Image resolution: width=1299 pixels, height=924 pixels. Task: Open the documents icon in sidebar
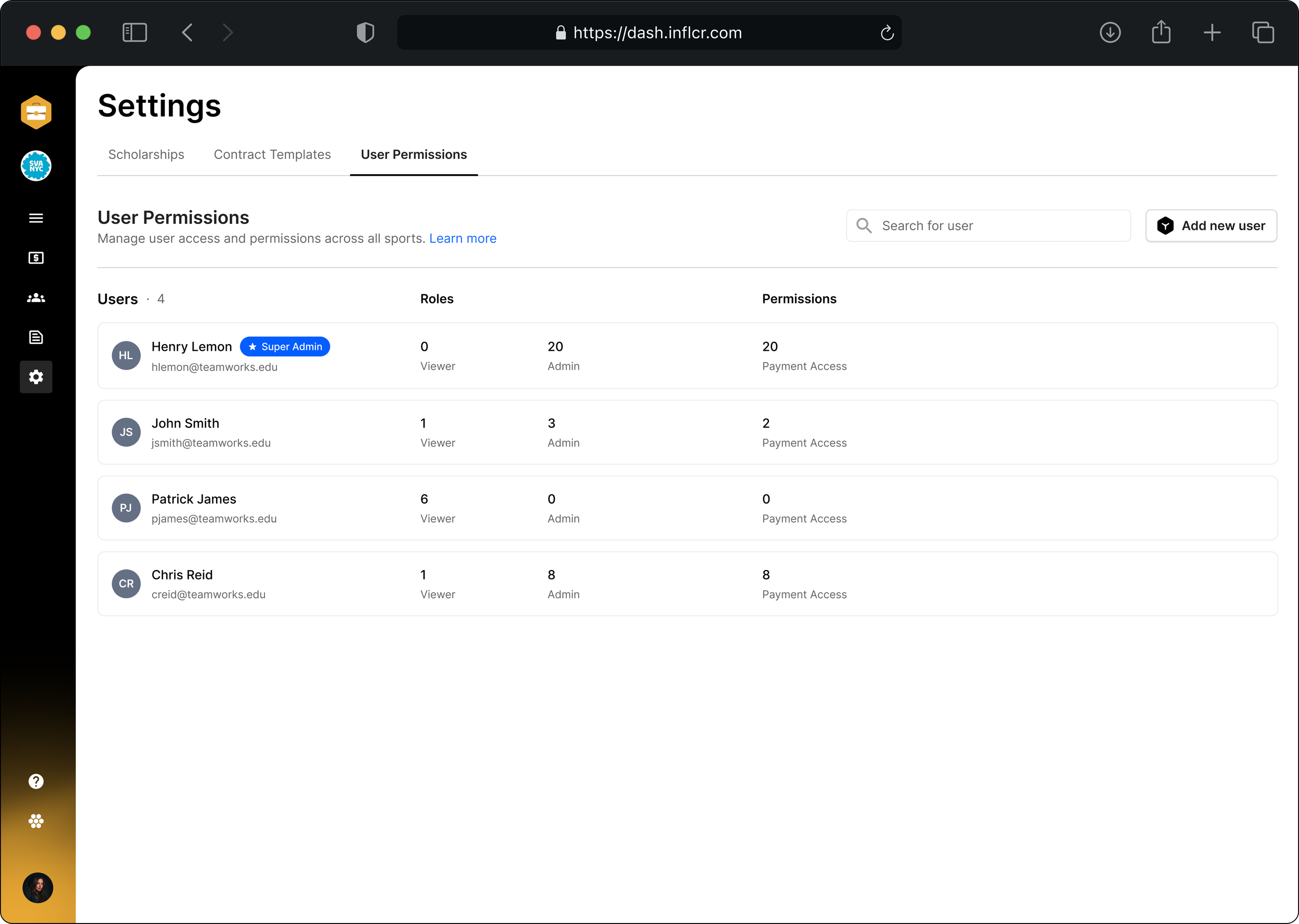36,337
